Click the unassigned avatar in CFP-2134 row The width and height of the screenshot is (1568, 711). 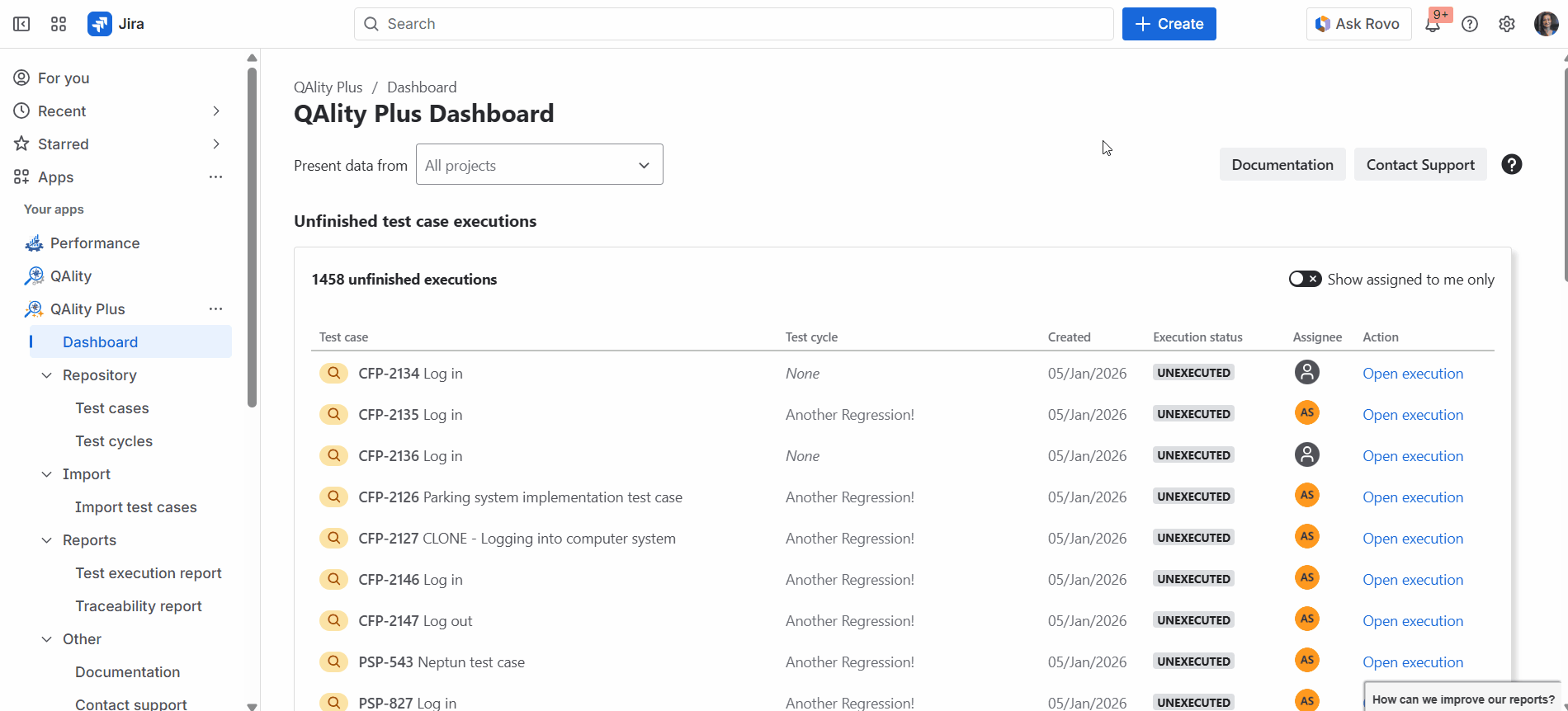[1306, 372]
